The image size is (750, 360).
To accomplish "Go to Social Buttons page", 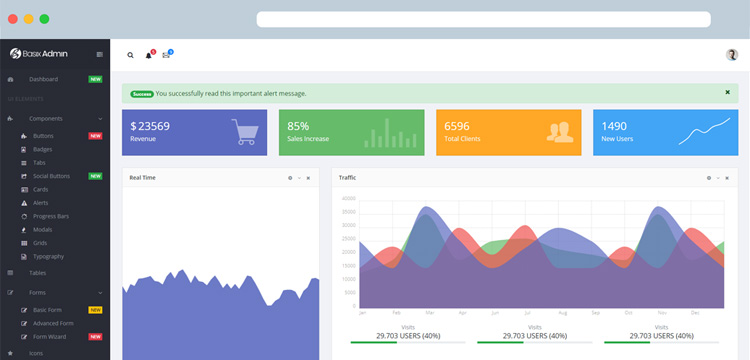I will (51, 176).
